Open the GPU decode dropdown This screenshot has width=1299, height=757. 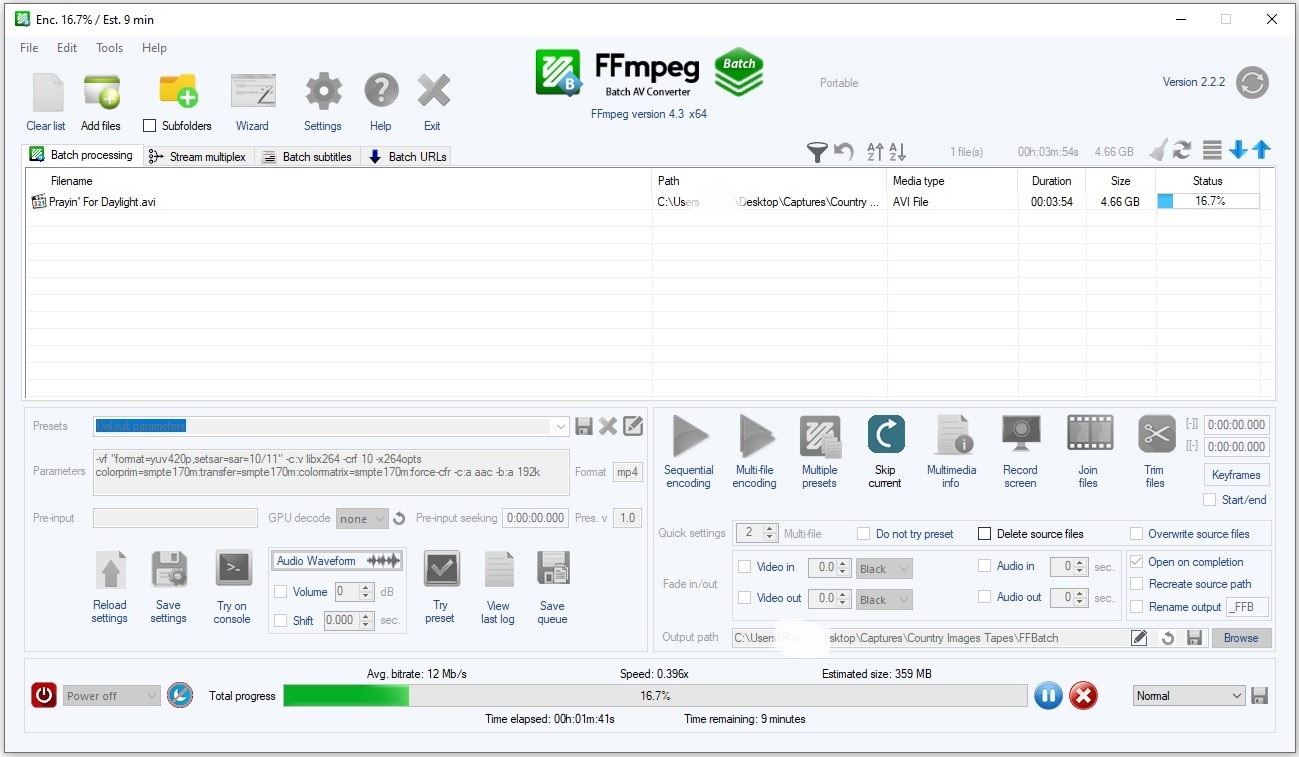point(362,518)
